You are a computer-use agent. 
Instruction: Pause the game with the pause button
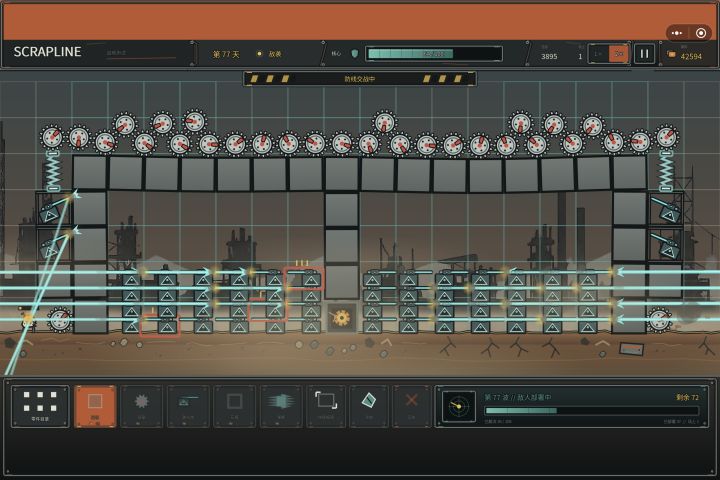(x=644, y=54)
